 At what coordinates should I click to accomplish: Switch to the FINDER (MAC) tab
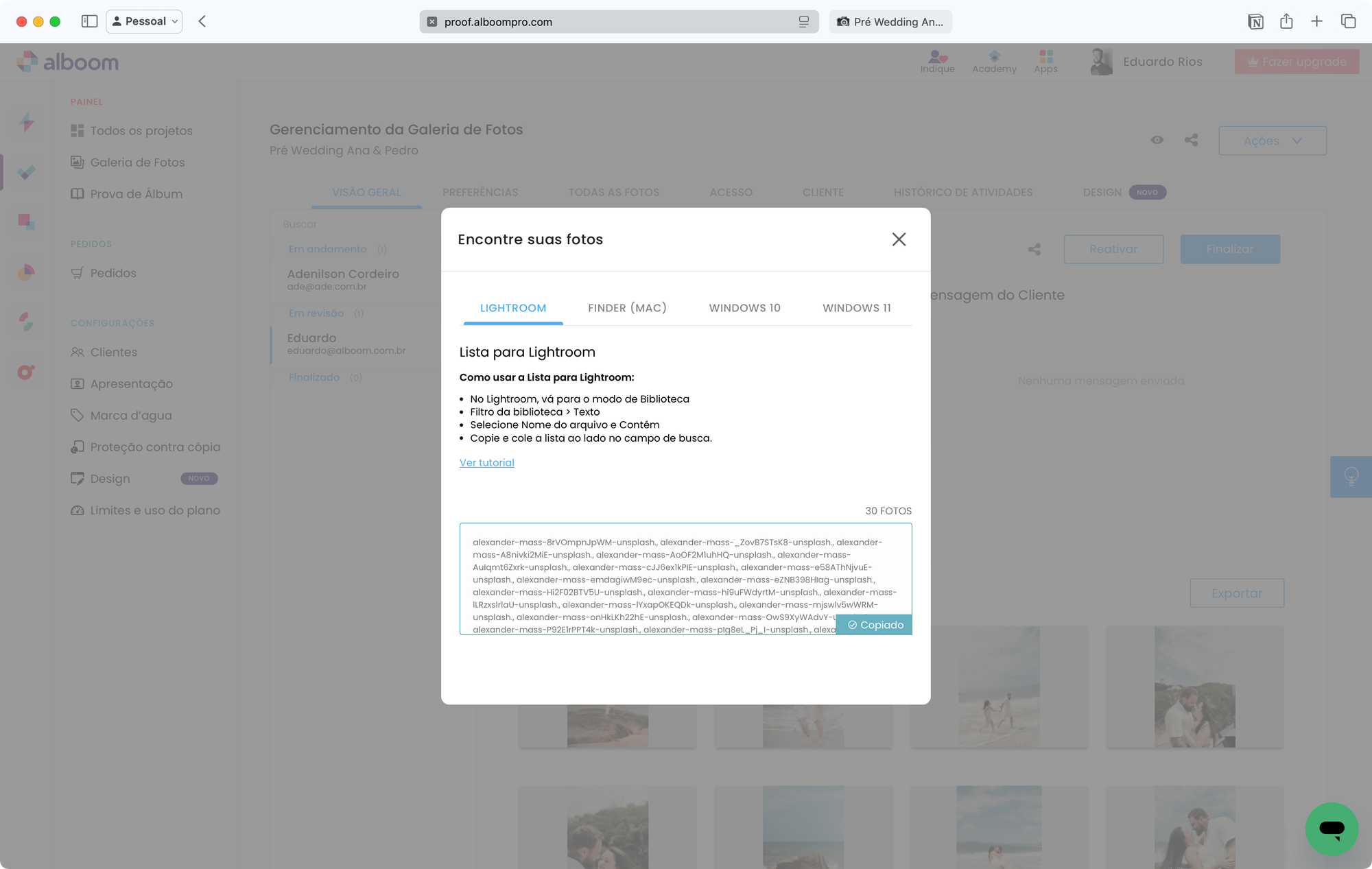[626, 308]
